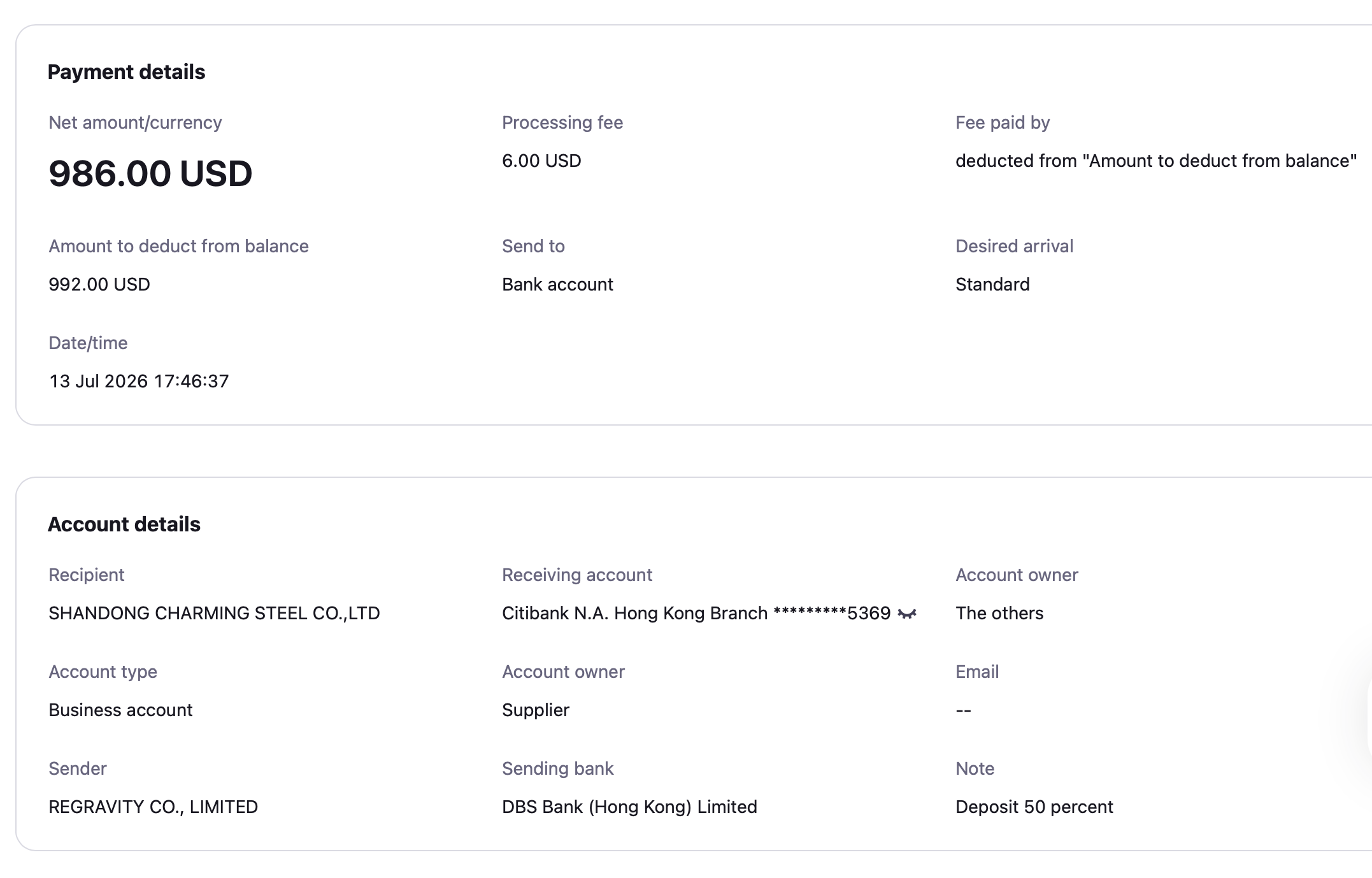Select the 6.00 USD processing fee value
Viewport: 1372px width, 878px height.
tap(541, 161)
